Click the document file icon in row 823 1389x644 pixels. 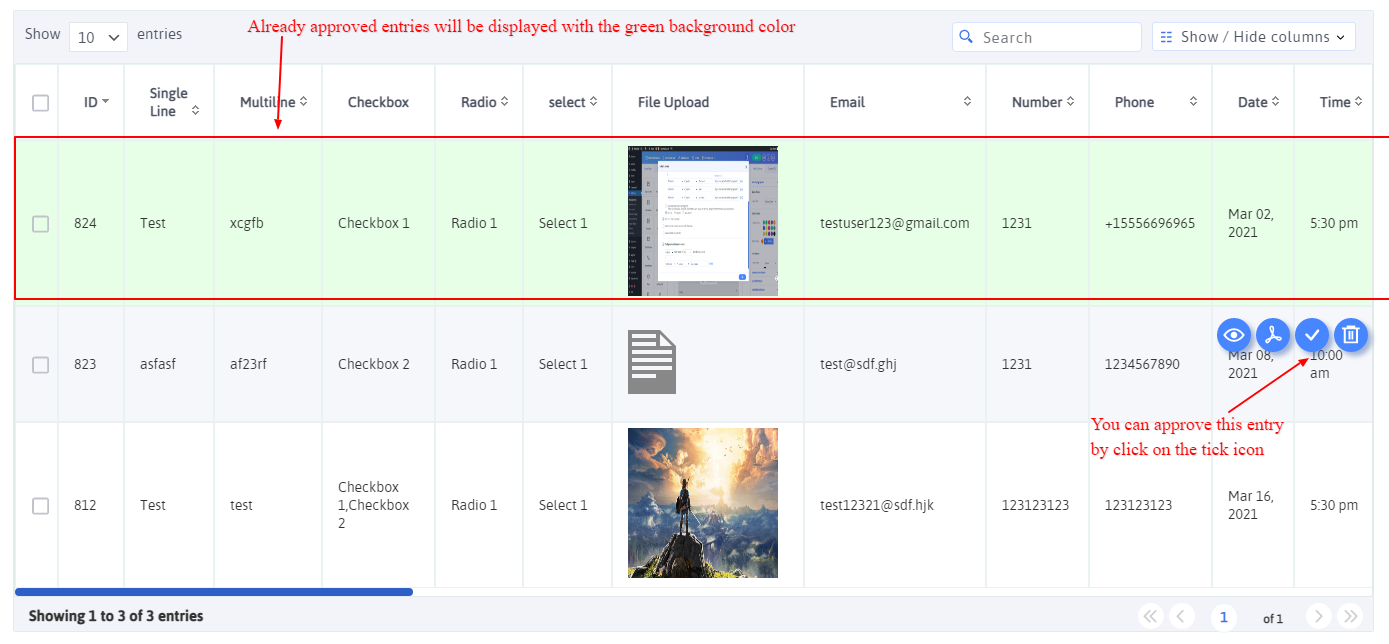(652, 362)
